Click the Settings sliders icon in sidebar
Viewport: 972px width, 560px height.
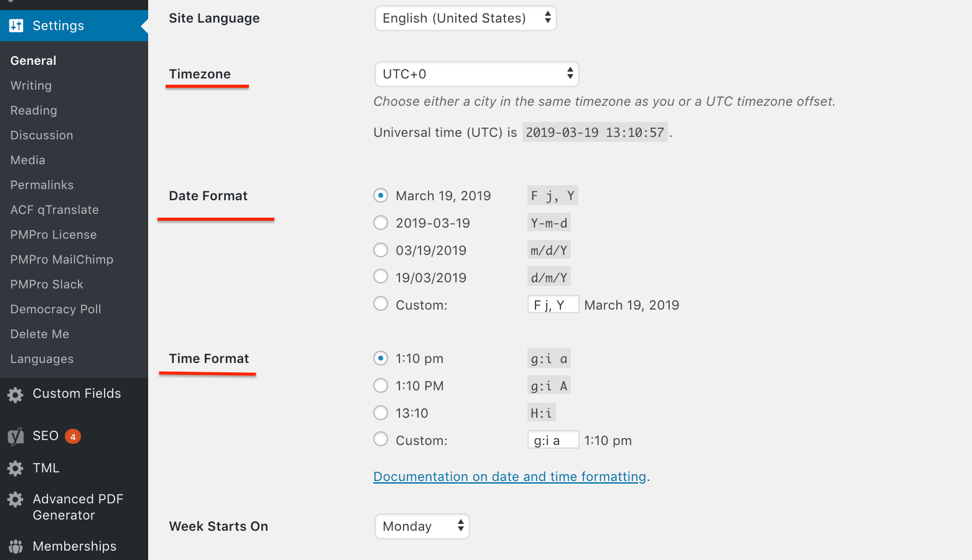[x=16, y=25]
